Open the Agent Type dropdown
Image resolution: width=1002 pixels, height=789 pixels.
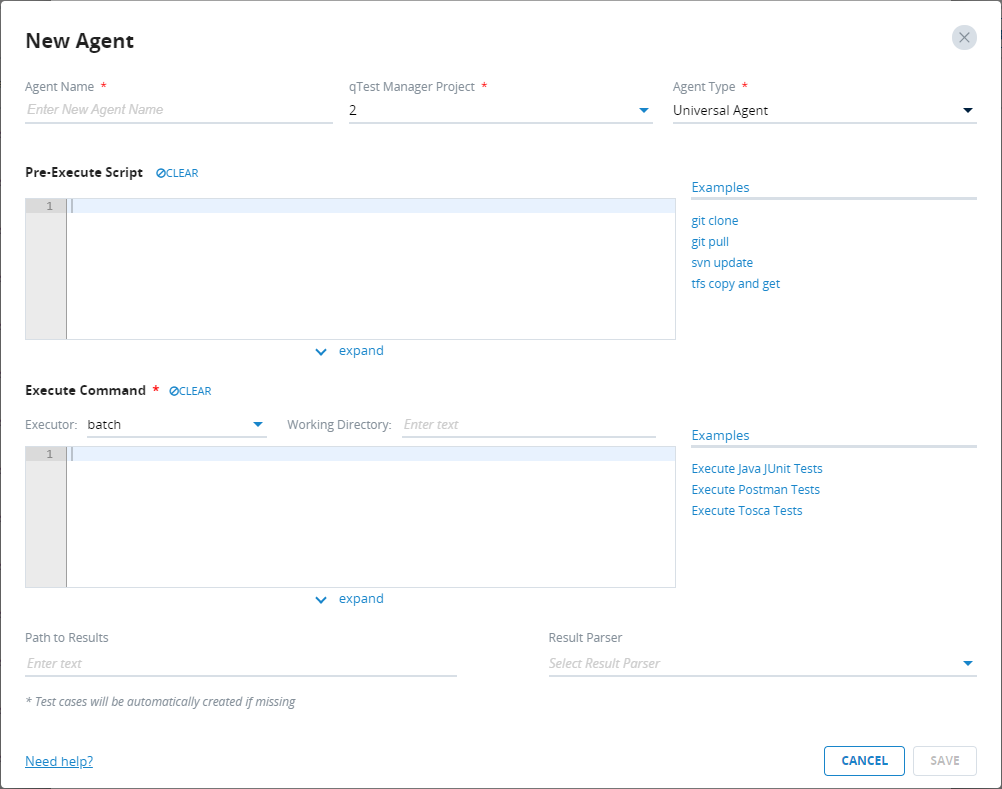[x=967, y=110]
